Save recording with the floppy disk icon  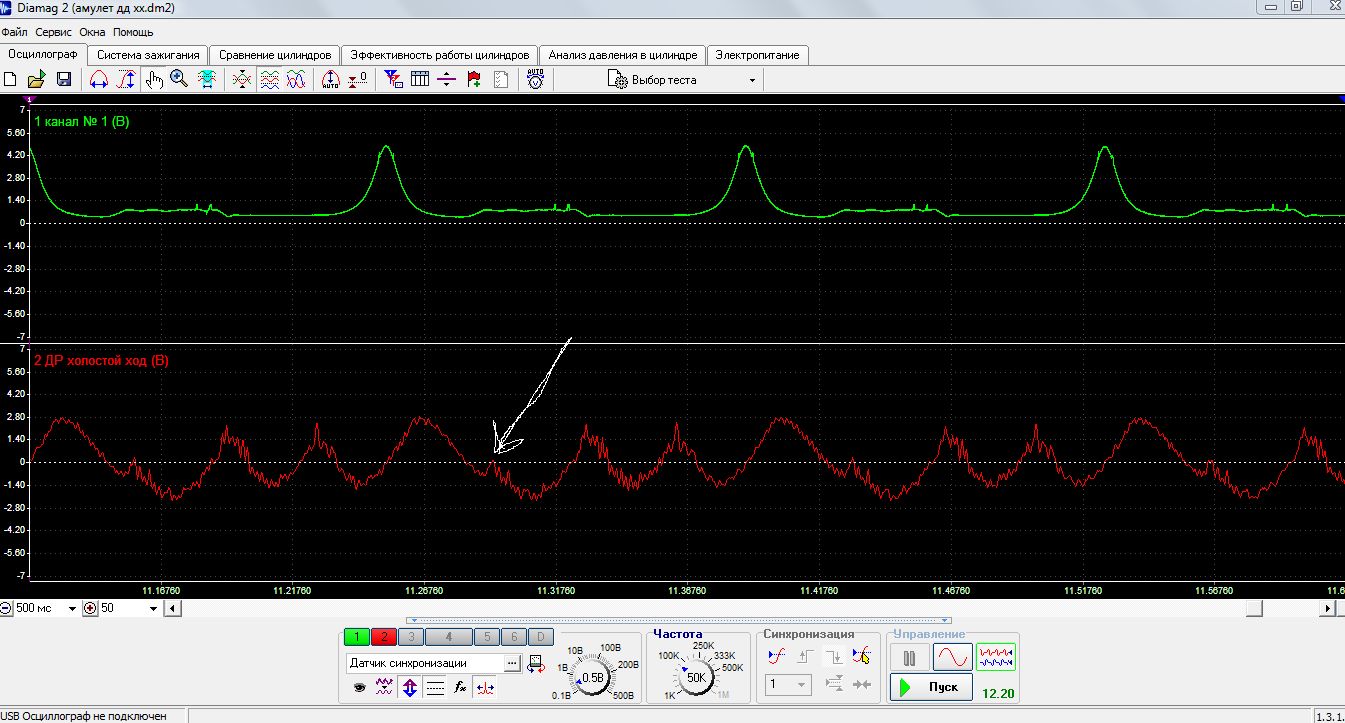click(x=63, y=80)
